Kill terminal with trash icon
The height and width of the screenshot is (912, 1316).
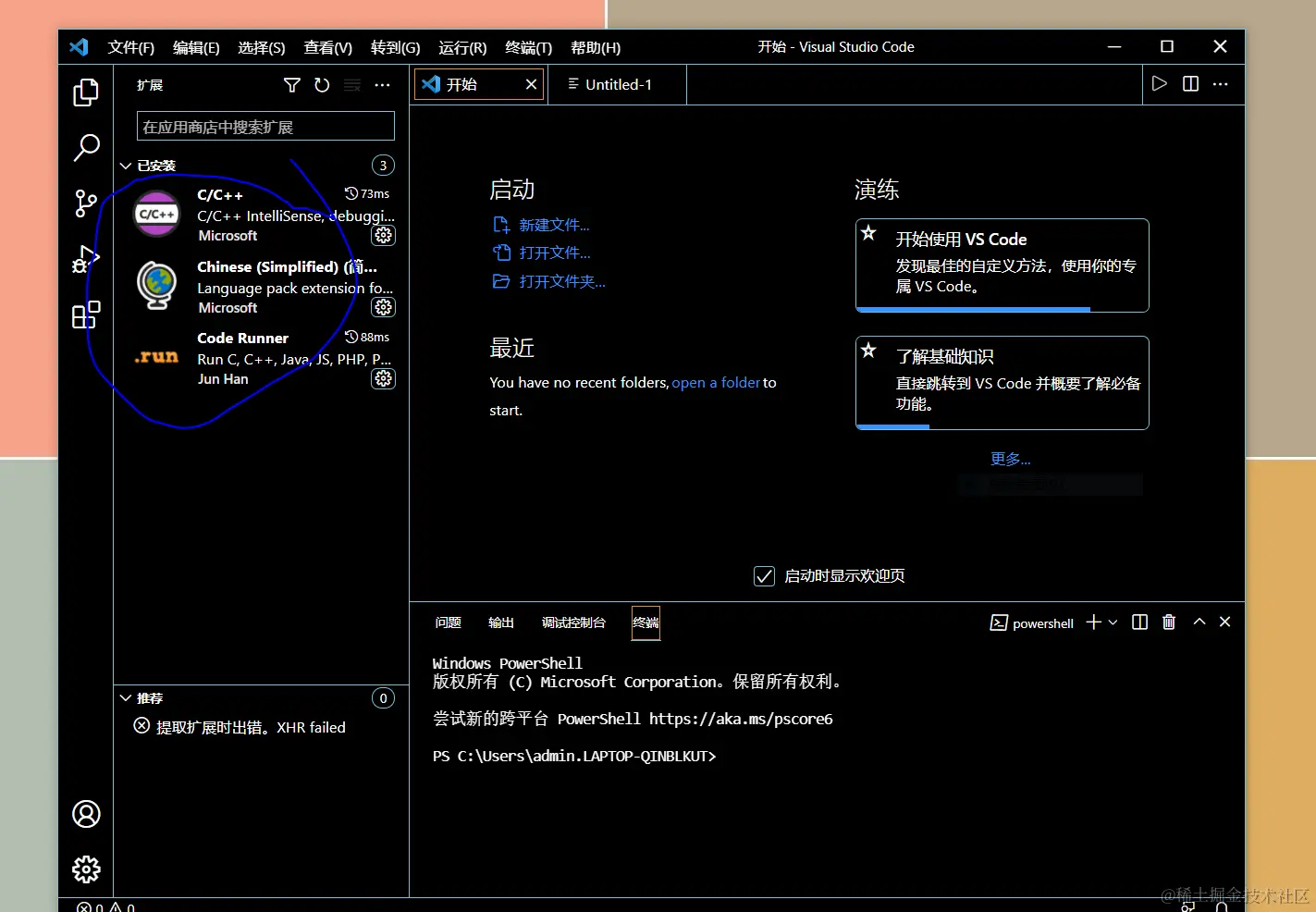pyautogui.click(x=1169, y=622)
